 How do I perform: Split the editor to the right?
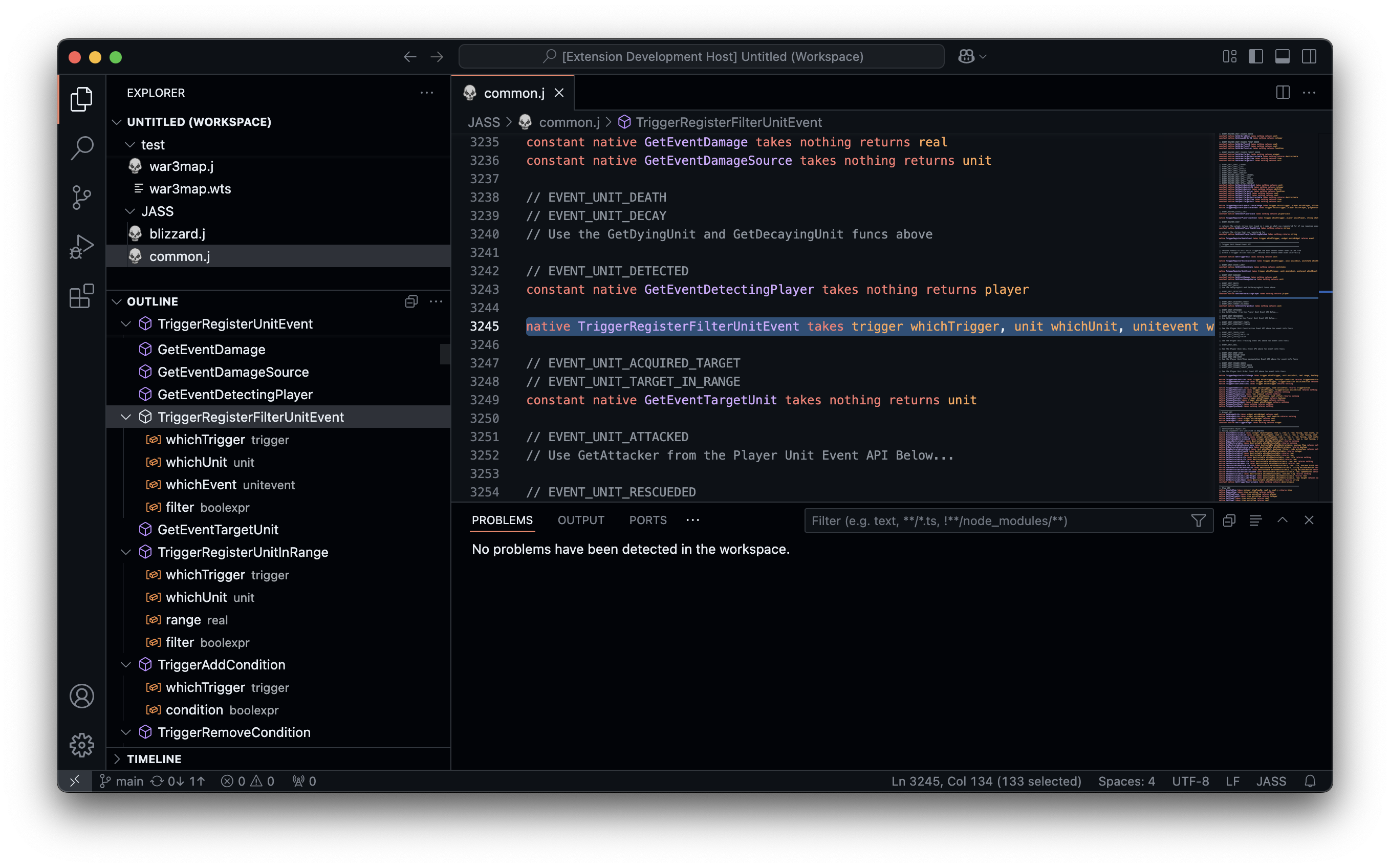pyautogui.click(x=1283, y=93)
